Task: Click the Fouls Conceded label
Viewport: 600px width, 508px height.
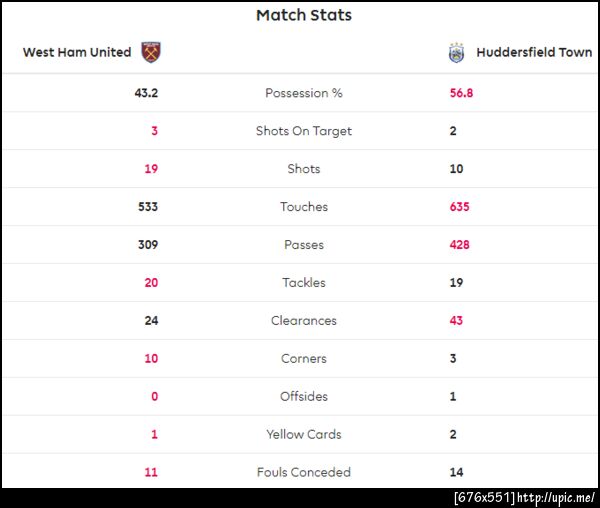Action: point(304,473)
